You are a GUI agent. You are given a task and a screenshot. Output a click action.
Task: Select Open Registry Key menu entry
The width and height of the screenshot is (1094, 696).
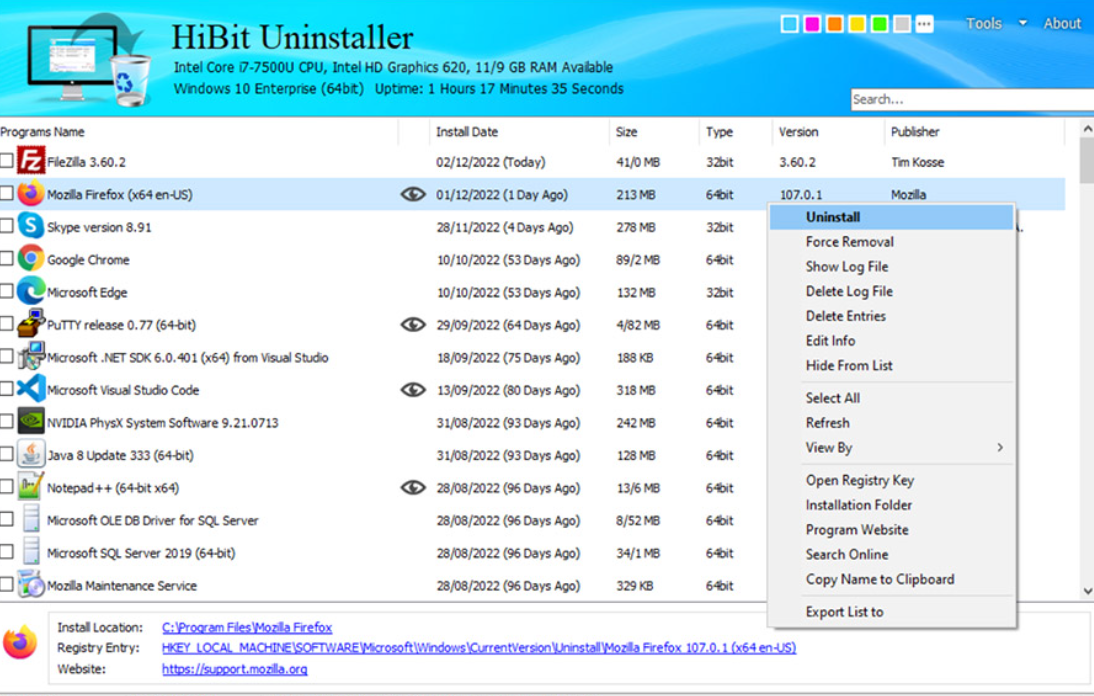tap(892, 481)
